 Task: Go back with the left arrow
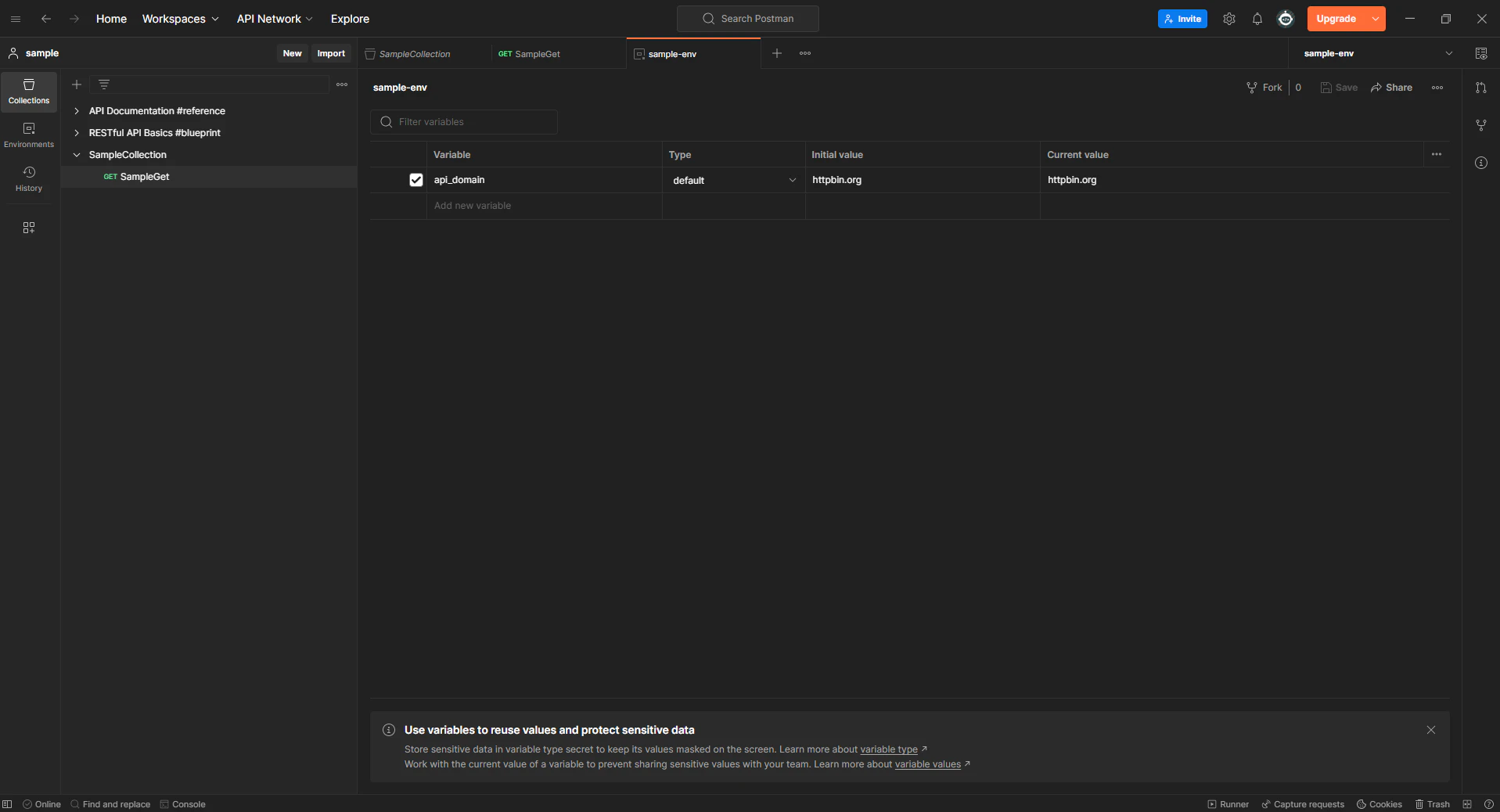coord(46,19)
